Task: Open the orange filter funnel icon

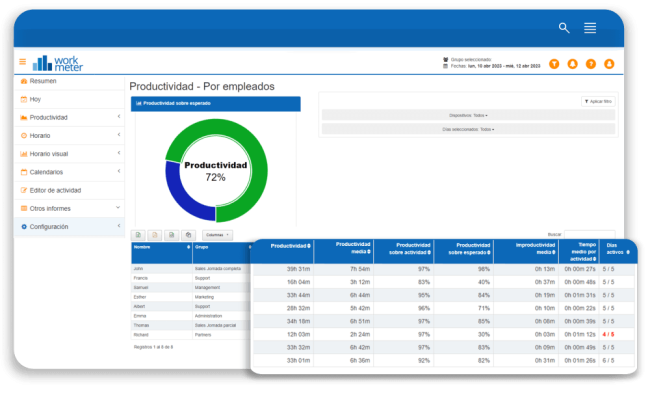Action: tap(554, 64)
